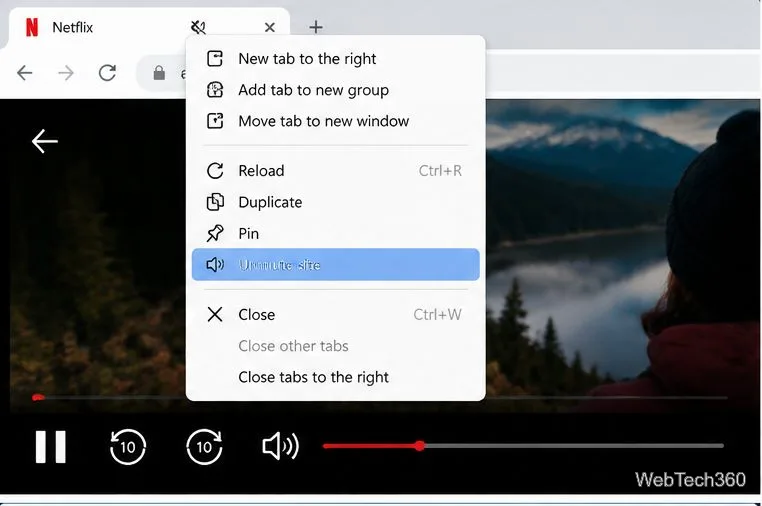Choose New tab to the right
Image resolution: width=762 pixels, height=506 pixels.
[335, 59]
